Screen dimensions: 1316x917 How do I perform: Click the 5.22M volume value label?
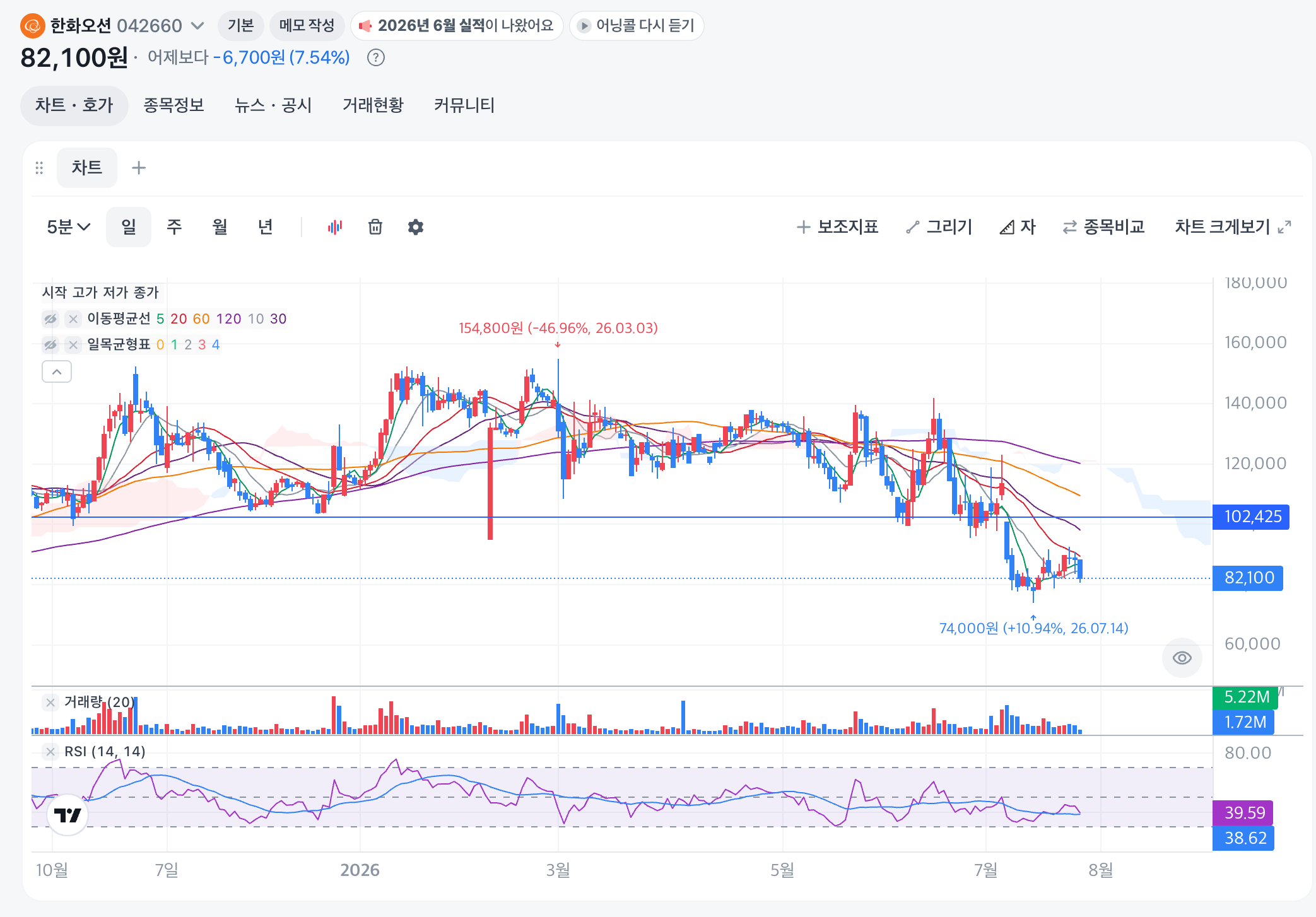(x=1245, y=698)
